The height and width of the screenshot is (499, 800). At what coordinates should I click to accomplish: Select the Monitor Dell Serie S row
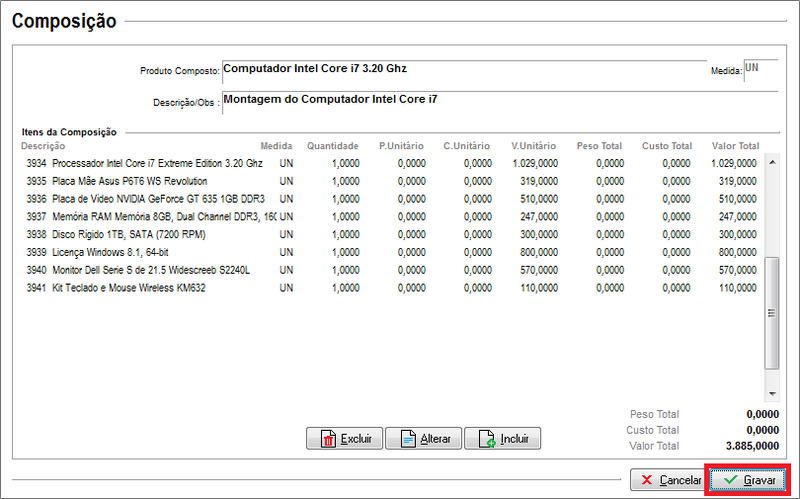(x=150, y=270)
